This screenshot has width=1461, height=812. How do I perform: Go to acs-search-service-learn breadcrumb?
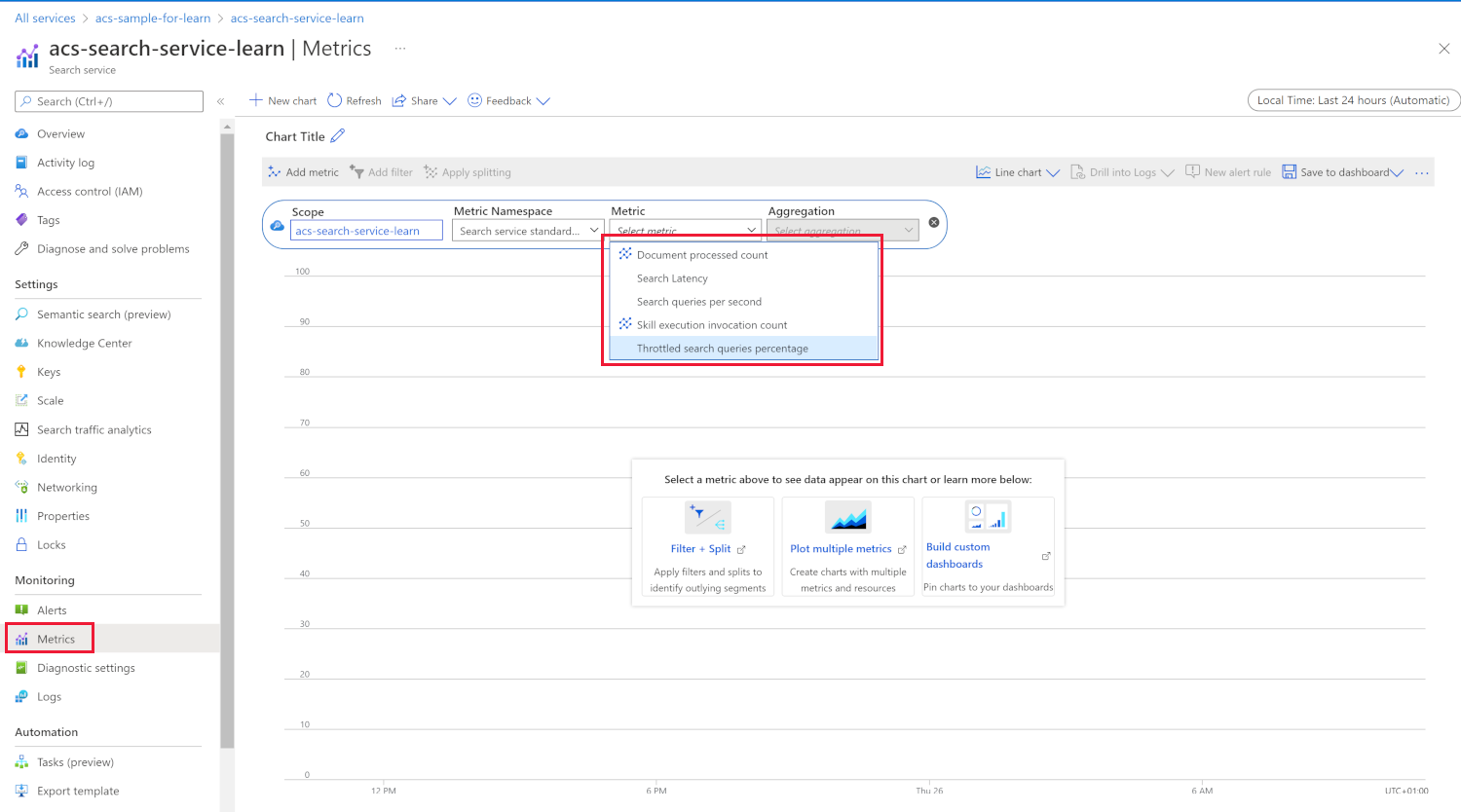coord(297,18)
